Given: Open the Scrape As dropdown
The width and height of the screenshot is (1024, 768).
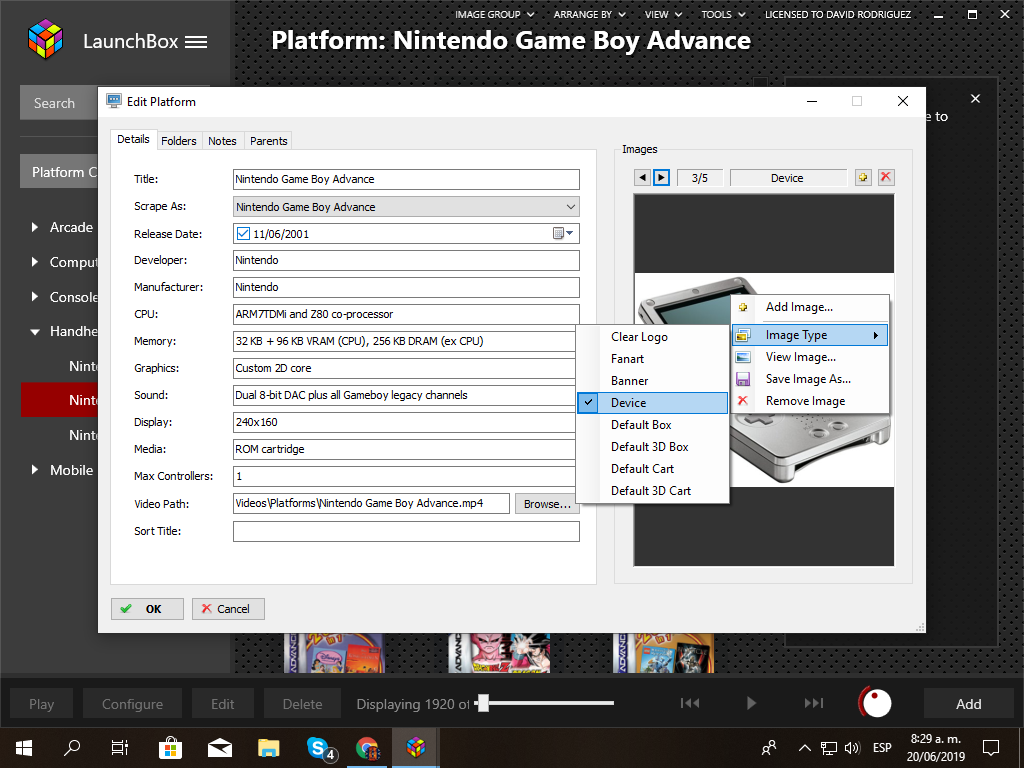Looking at the screenshot, I should point(571,207).
